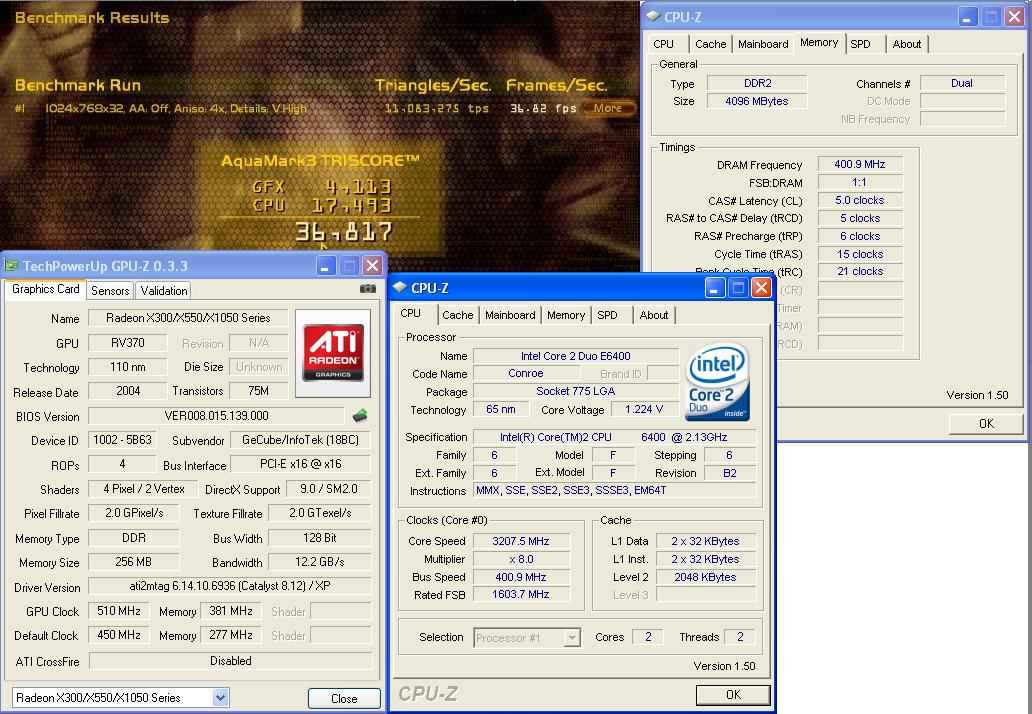This screenshot has width=1032, height=714.
Task: Click the Driver Version field in GPU-Z
Action: (x=230, y=586)
